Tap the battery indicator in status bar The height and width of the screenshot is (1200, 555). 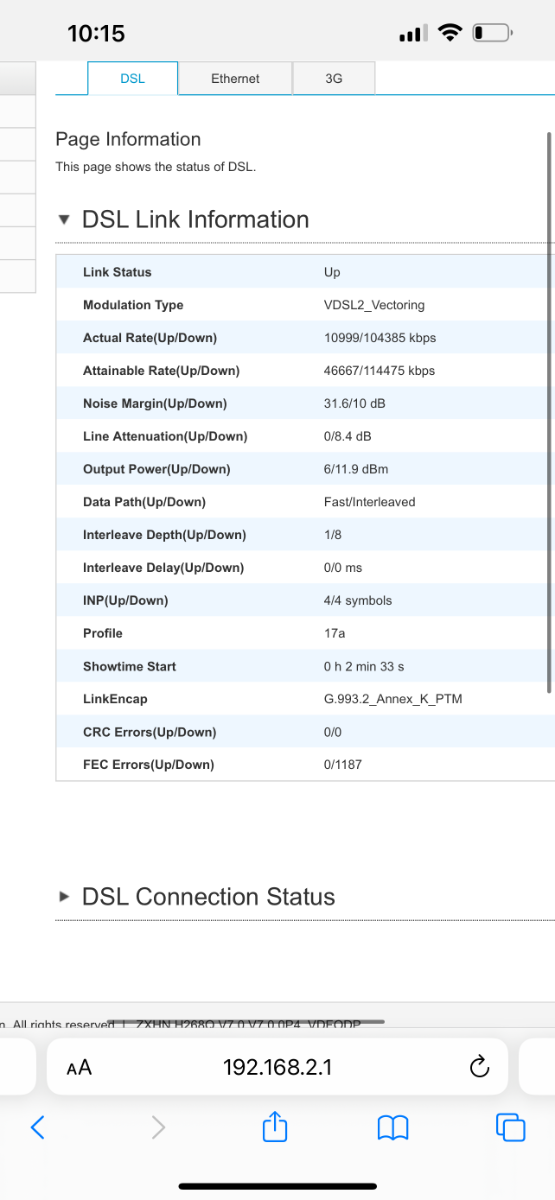click(x=493, y=33)
